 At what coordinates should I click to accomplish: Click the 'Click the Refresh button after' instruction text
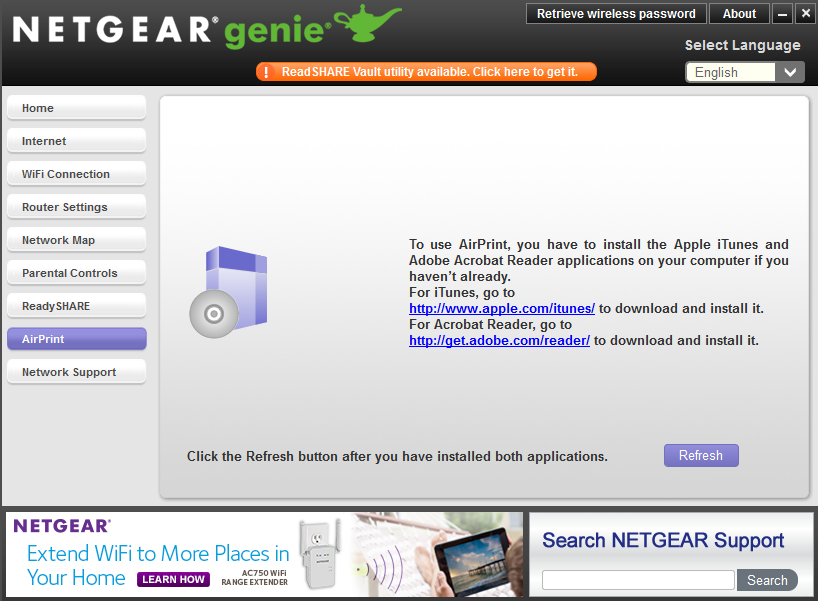[397, 456]
